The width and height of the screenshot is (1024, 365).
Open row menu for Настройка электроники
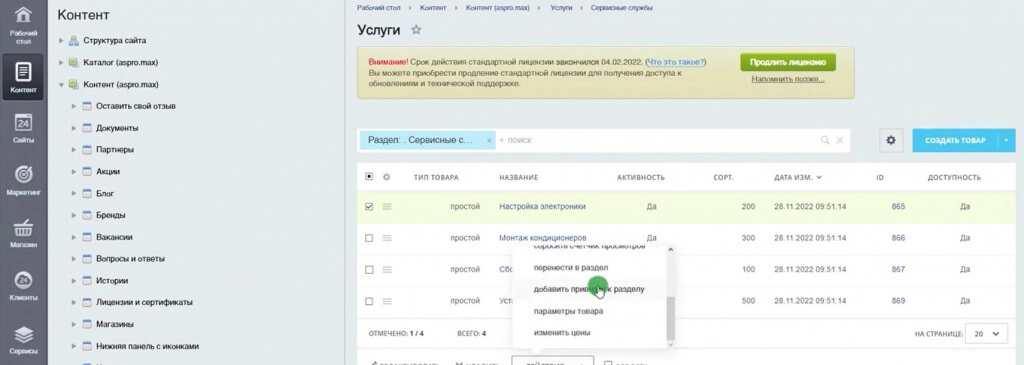(x=387, y=206)
